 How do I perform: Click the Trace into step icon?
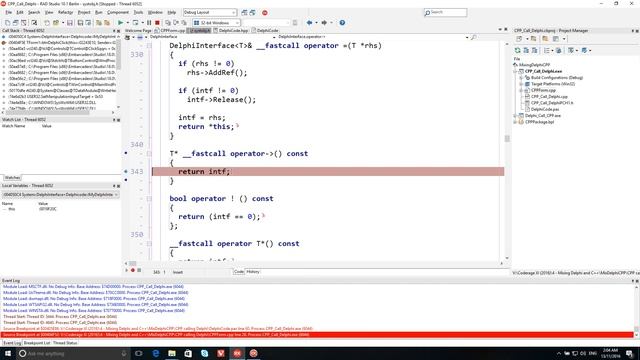168,23
